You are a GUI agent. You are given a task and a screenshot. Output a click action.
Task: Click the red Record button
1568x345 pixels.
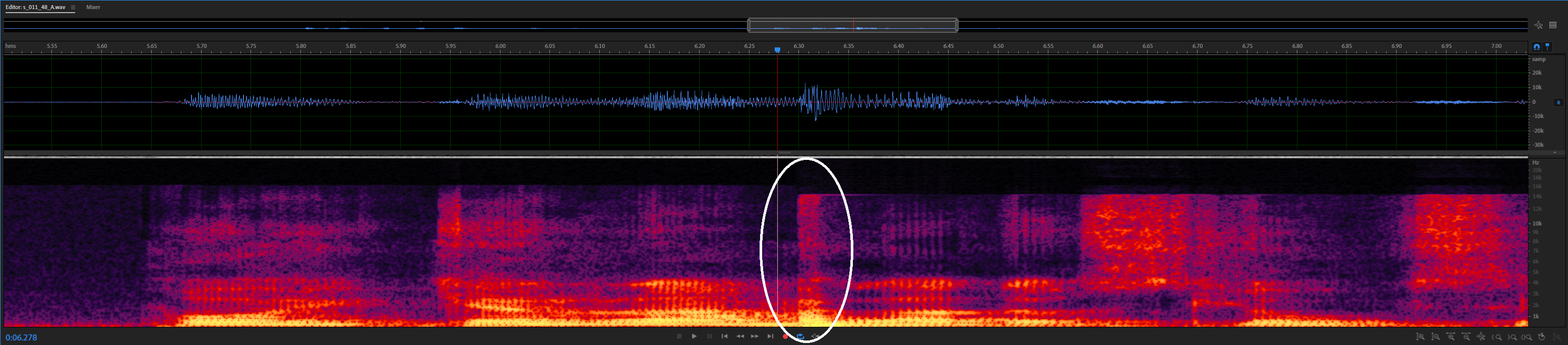tap(785, 336)
